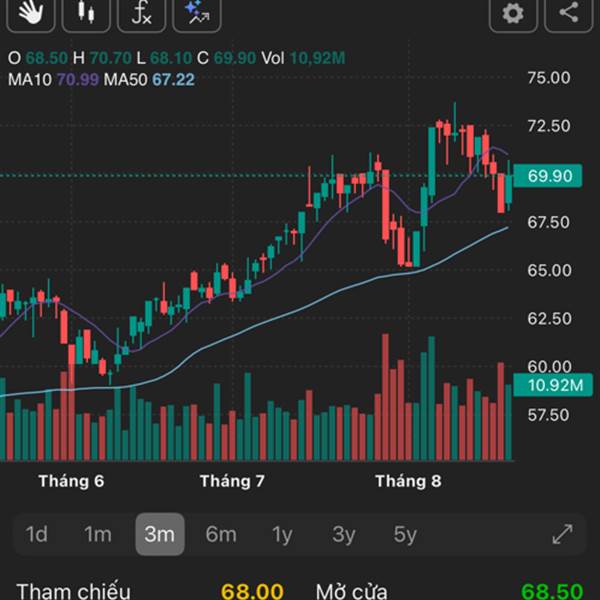Screen dimensions: 600x600
Task: Open the candlestick chart type selector
Action: (86, 13)
